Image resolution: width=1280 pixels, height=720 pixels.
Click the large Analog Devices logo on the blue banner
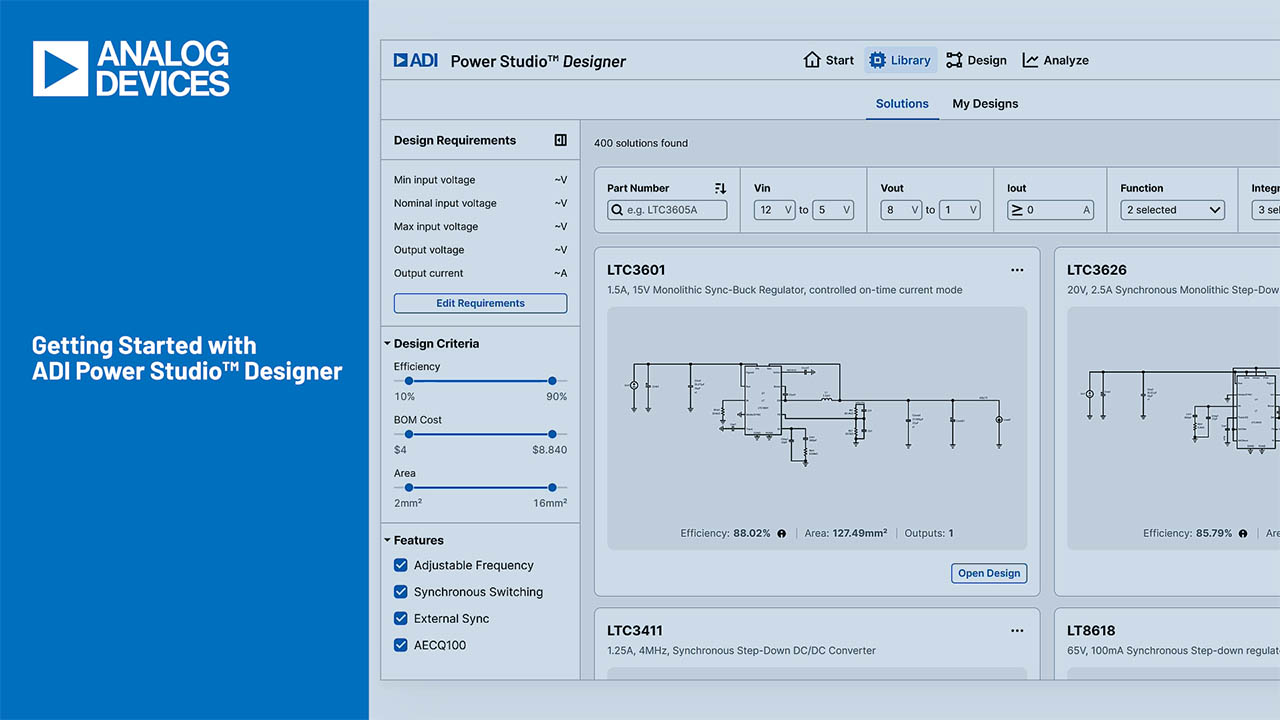coord(131,68)
